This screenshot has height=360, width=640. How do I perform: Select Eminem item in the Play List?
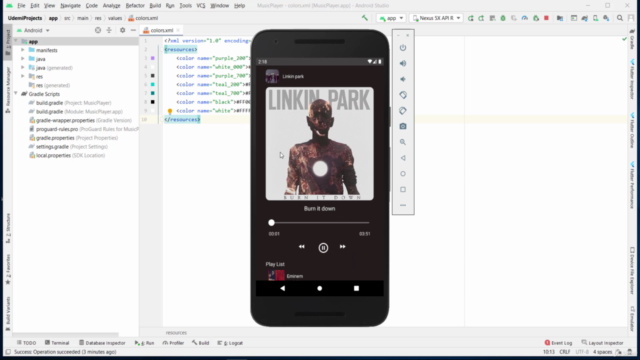coord(319,276)
